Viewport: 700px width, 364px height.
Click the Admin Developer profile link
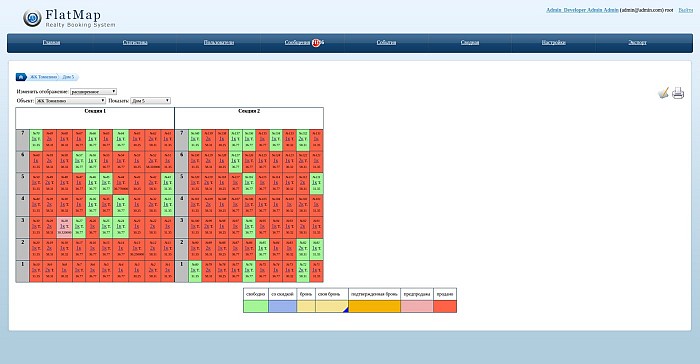pos(582,10)
